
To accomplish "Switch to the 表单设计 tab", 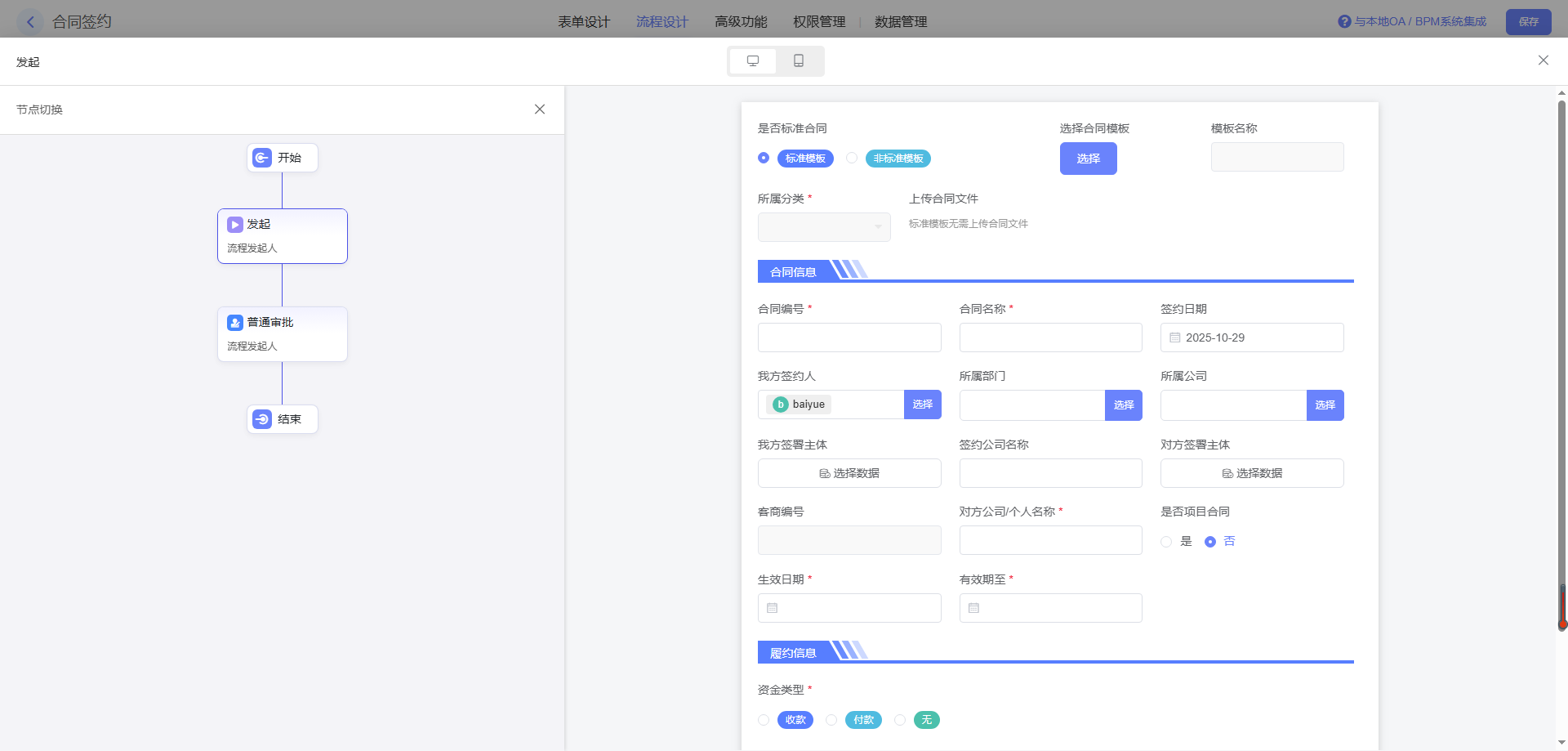I will pos(584,22).
